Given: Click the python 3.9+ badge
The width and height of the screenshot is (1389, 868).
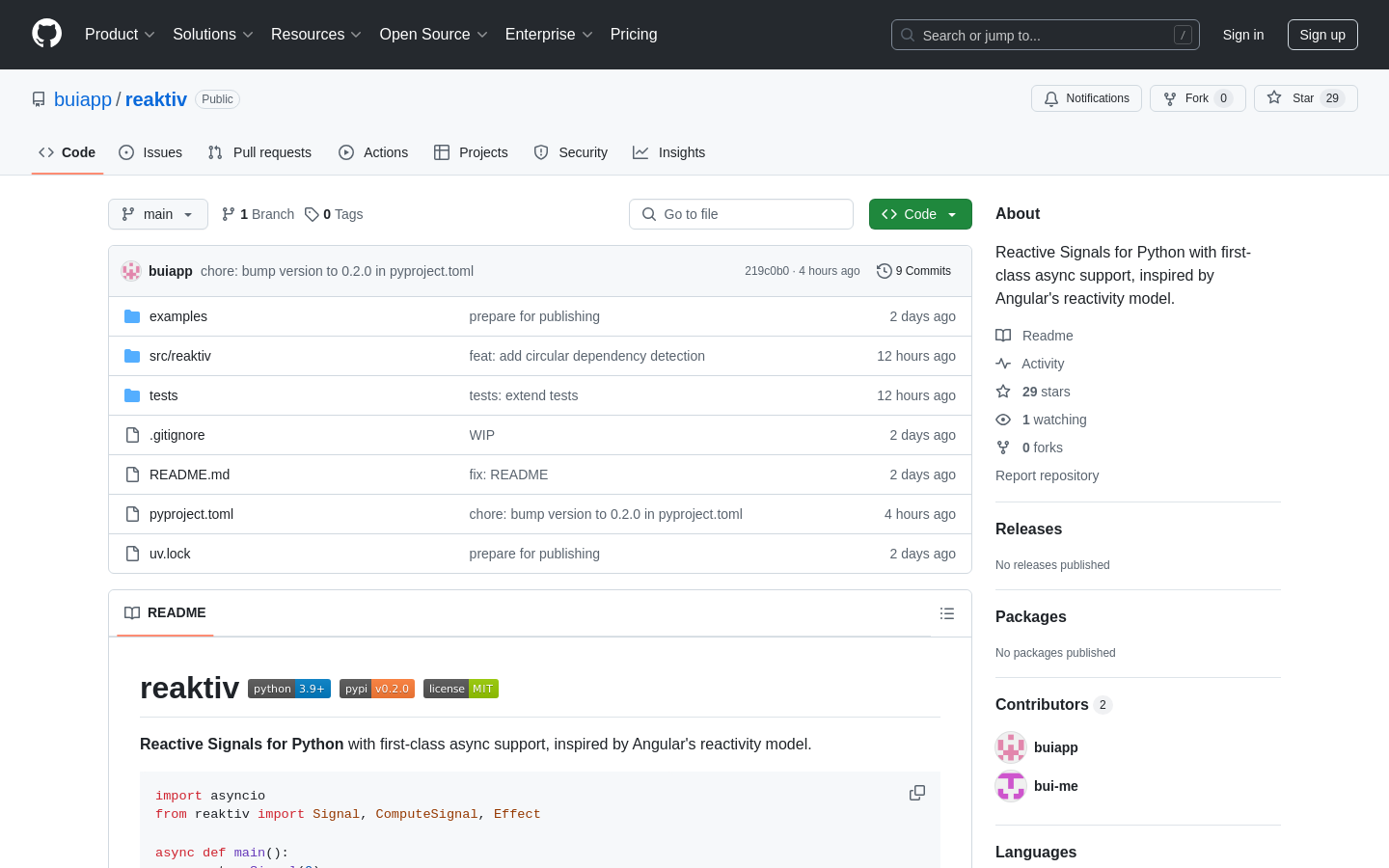Looking at the screenshot, I should (x=289, y=689).
